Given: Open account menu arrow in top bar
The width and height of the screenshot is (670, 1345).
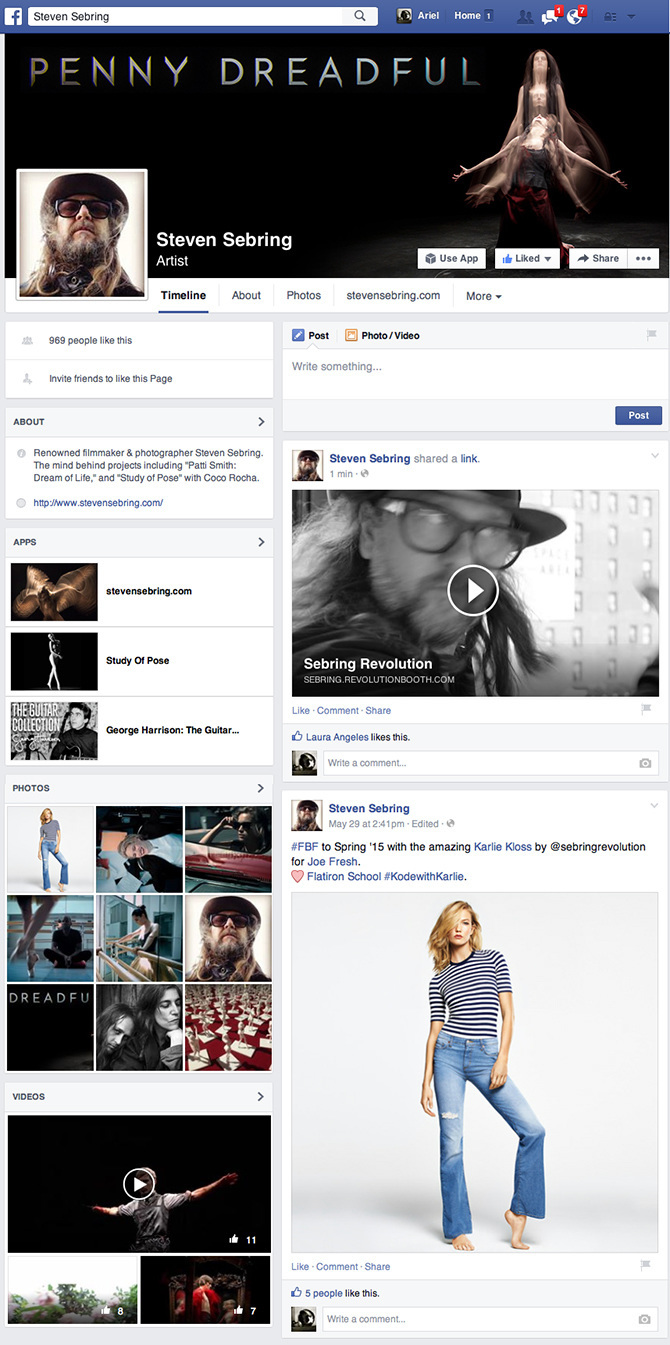Looking at the screenshot, I should 631,16.
